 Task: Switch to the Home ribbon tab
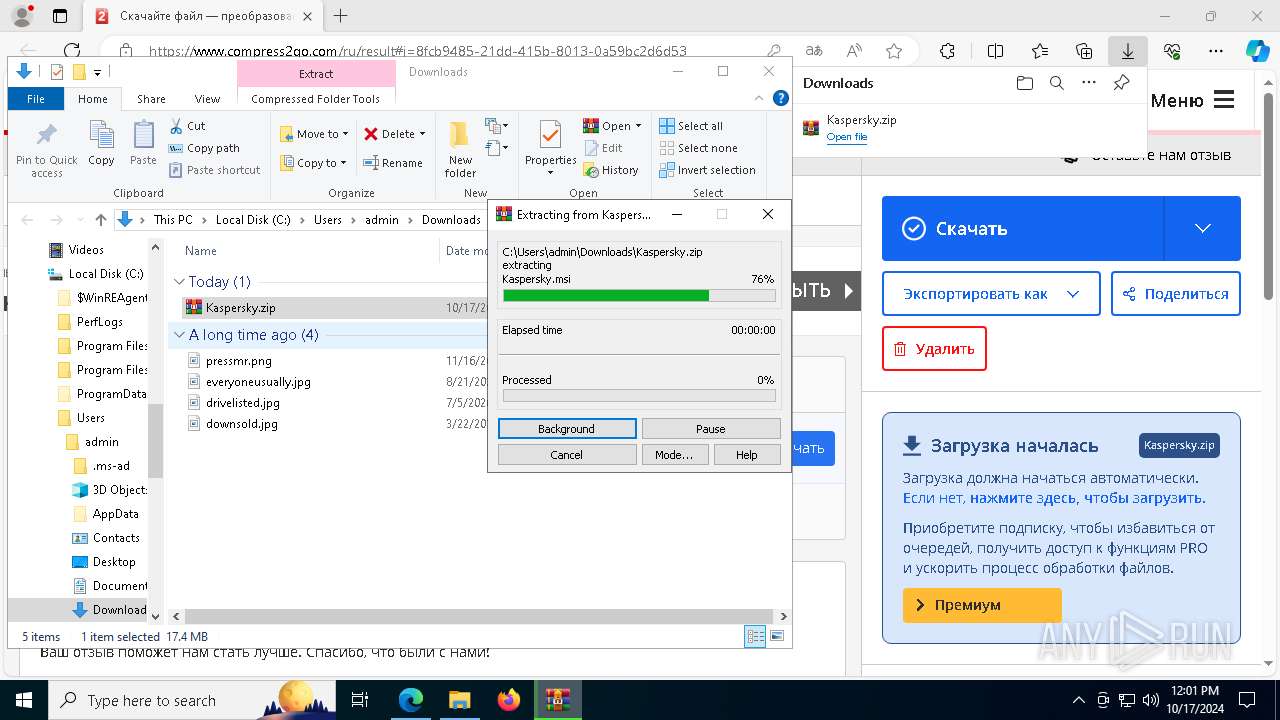click(93, 99)
